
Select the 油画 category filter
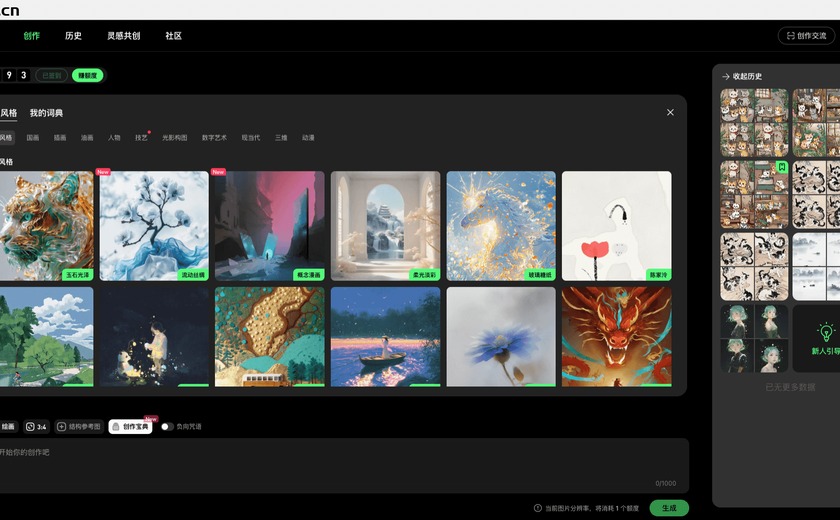87,138
